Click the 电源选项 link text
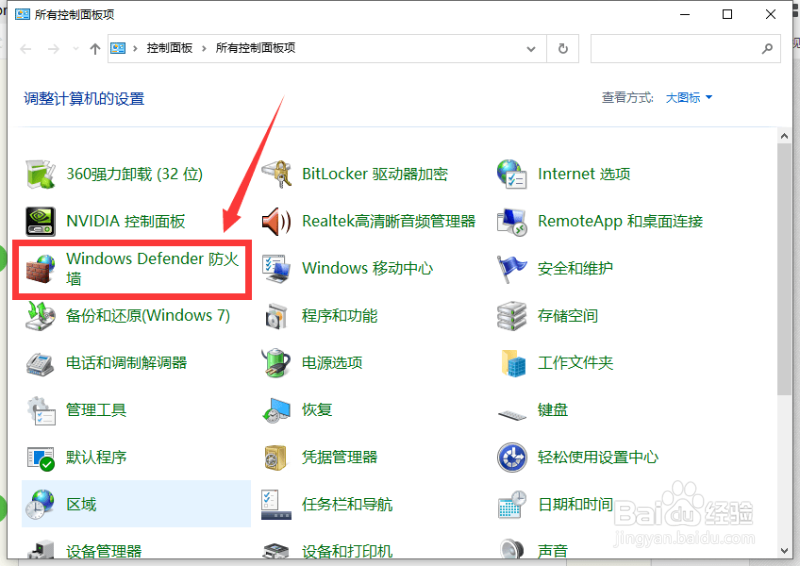The width and height of the screenshot is (800, 566). coord(332,363)
